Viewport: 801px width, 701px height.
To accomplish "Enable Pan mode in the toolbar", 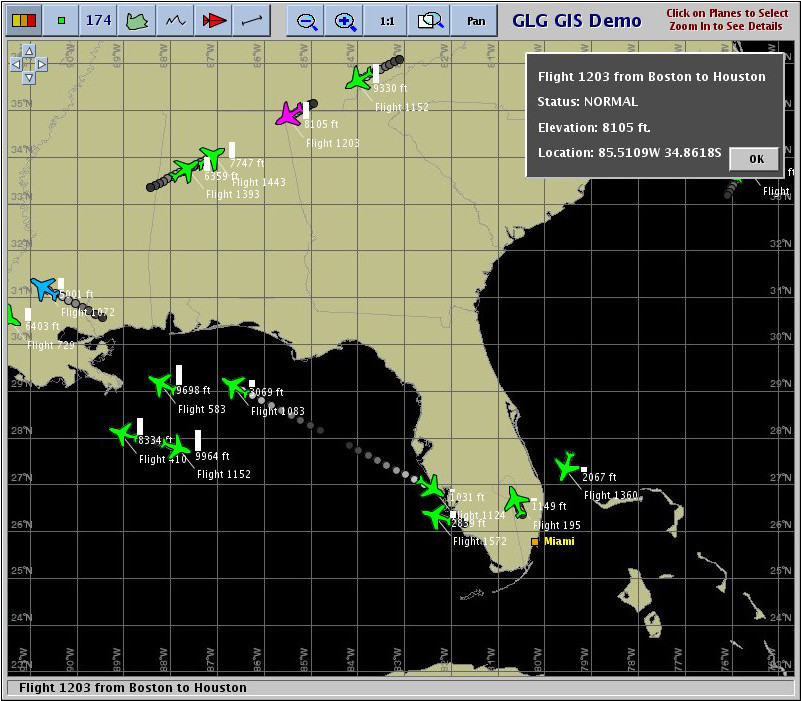I will coord(475,20).
